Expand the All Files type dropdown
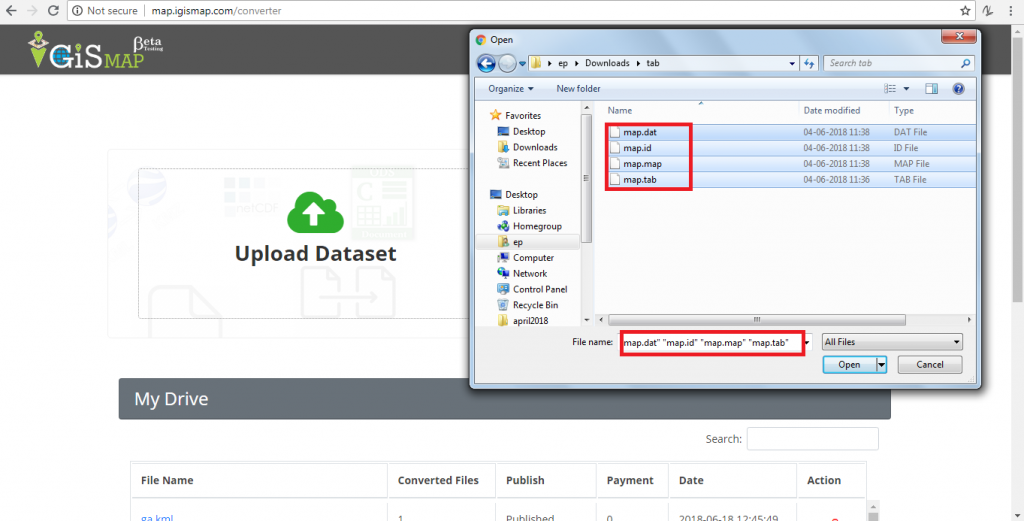This screenshot has height=521, width=1024. pos(891,342)
